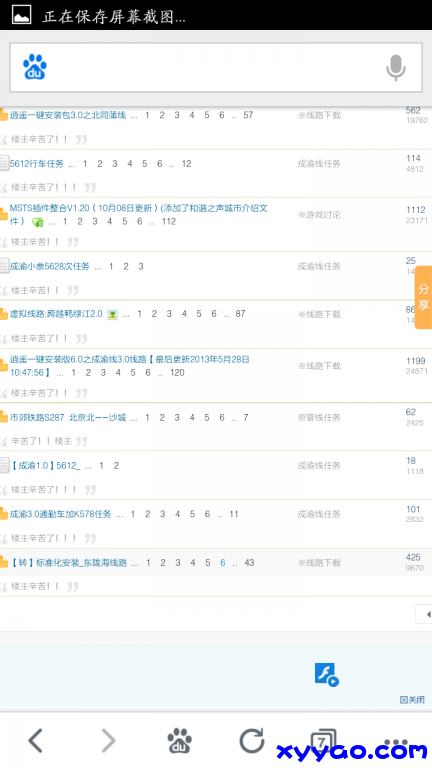
Task: Open thread 市郊铁路S287 北京北——沙城
Action: click(x=68, y=418)
